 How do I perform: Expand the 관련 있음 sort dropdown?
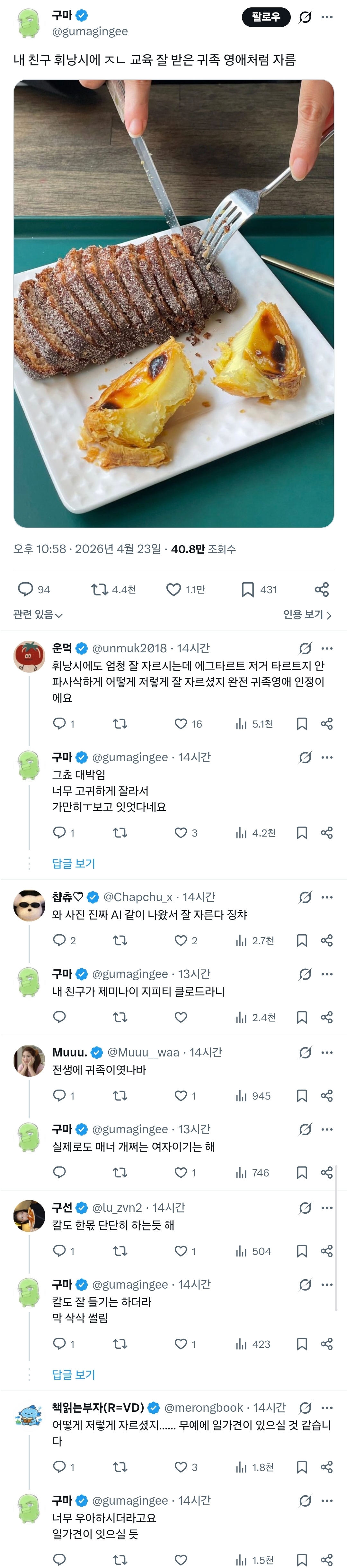coord(38,615)
